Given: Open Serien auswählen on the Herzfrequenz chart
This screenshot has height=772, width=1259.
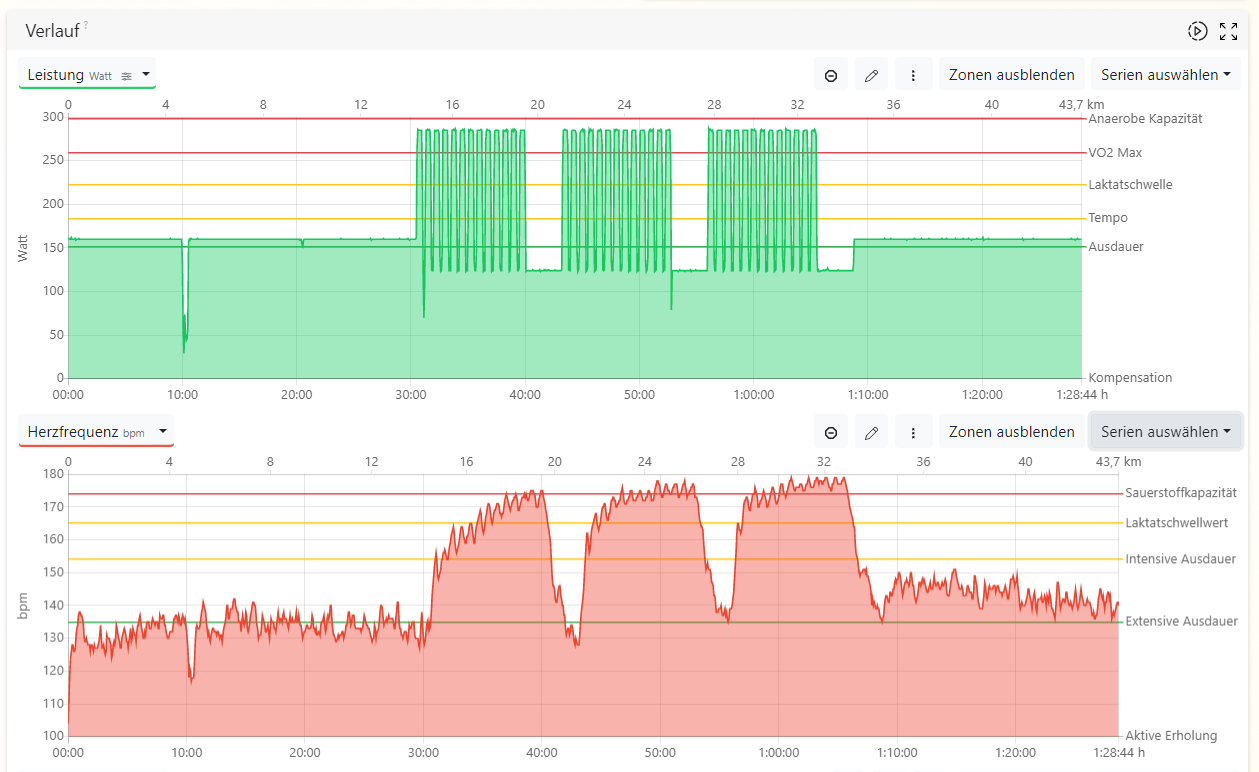Looking at the screenshot, I should pos(1165,432).
